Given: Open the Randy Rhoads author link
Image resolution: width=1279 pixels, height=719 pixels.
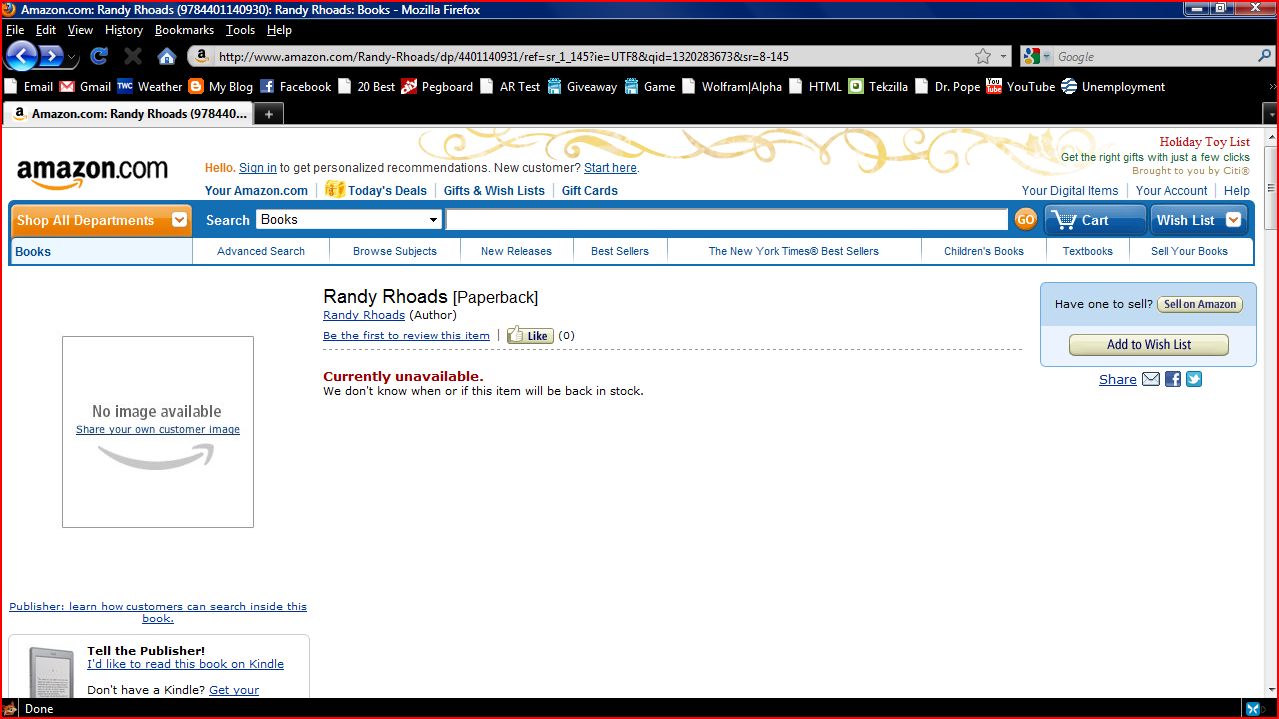Looking at the screenshot, I should 363,315.
